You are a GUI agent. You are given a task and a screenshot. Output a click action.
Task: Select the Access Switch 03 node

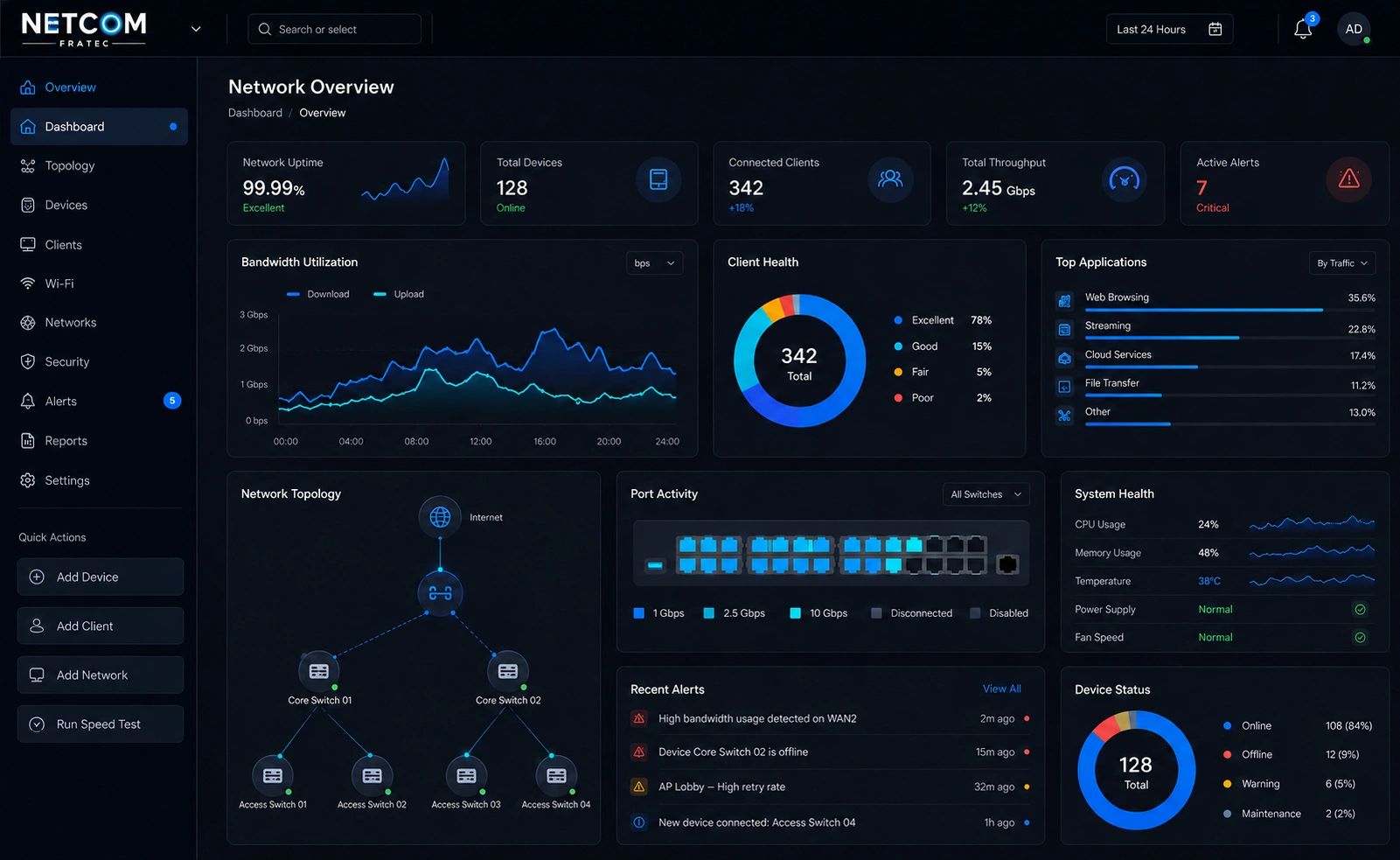[467, 775]
